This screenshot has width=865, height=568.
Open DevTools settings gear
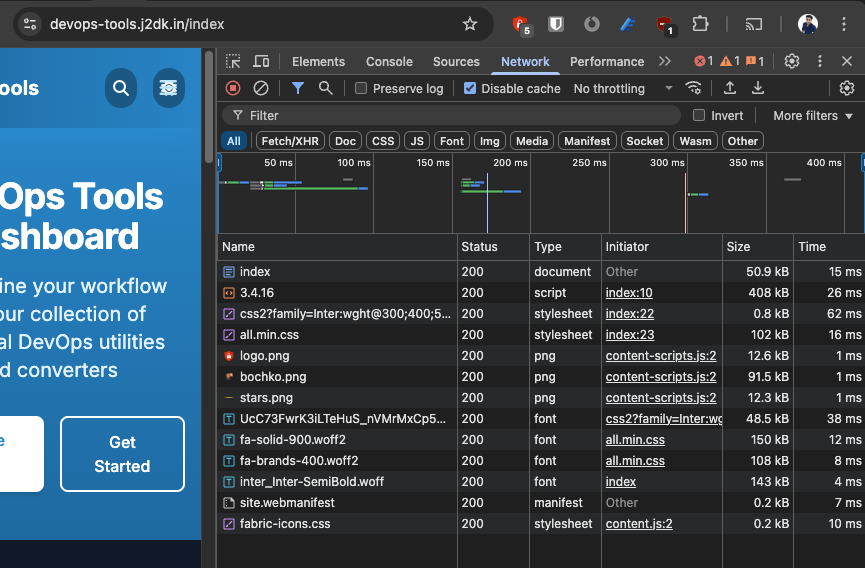[792, 61]
